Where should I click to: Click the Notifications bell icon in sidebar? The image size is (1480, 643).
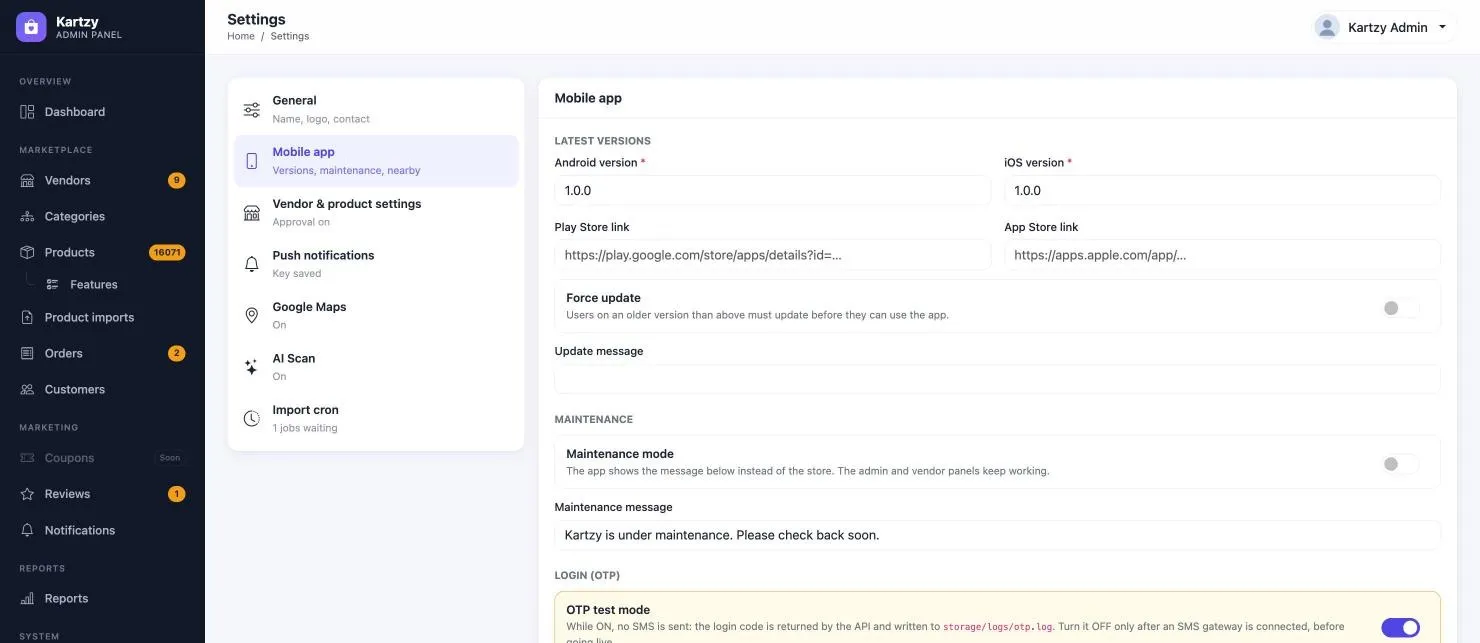pos(27,530)
